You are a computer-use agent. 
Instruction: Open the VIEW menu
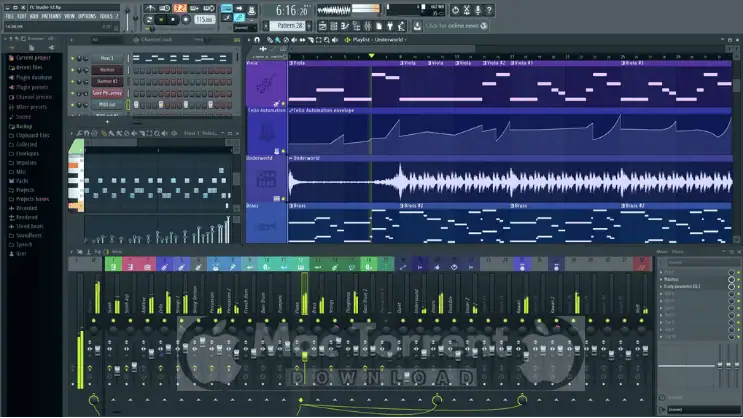coord(70,16)
